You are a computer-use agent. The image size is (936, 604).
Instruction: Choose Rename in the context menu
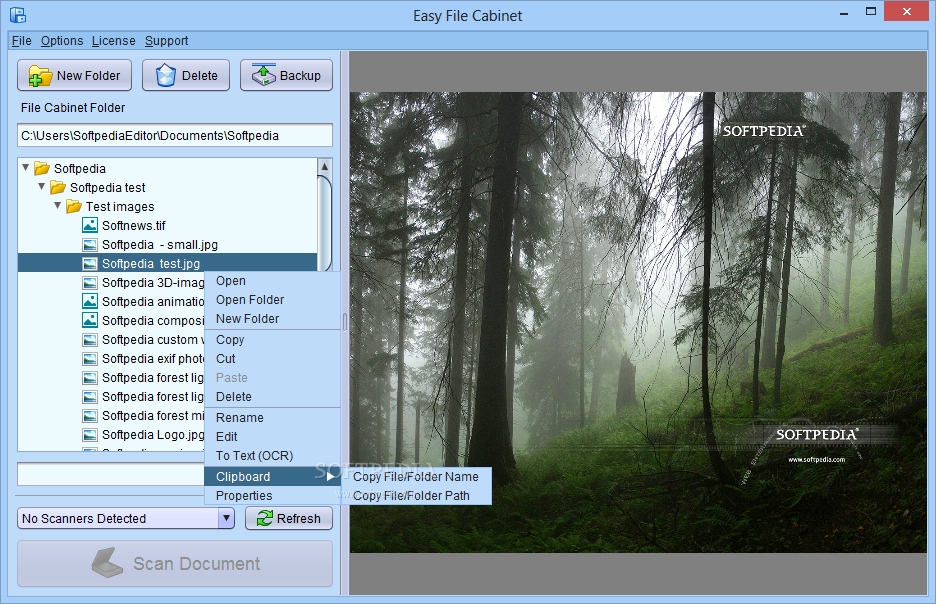coord(272,418)
